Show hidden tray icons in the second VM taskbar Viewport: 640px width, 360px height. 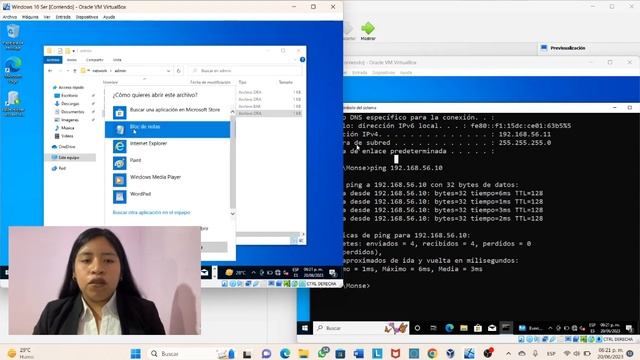tap(550, 328)
